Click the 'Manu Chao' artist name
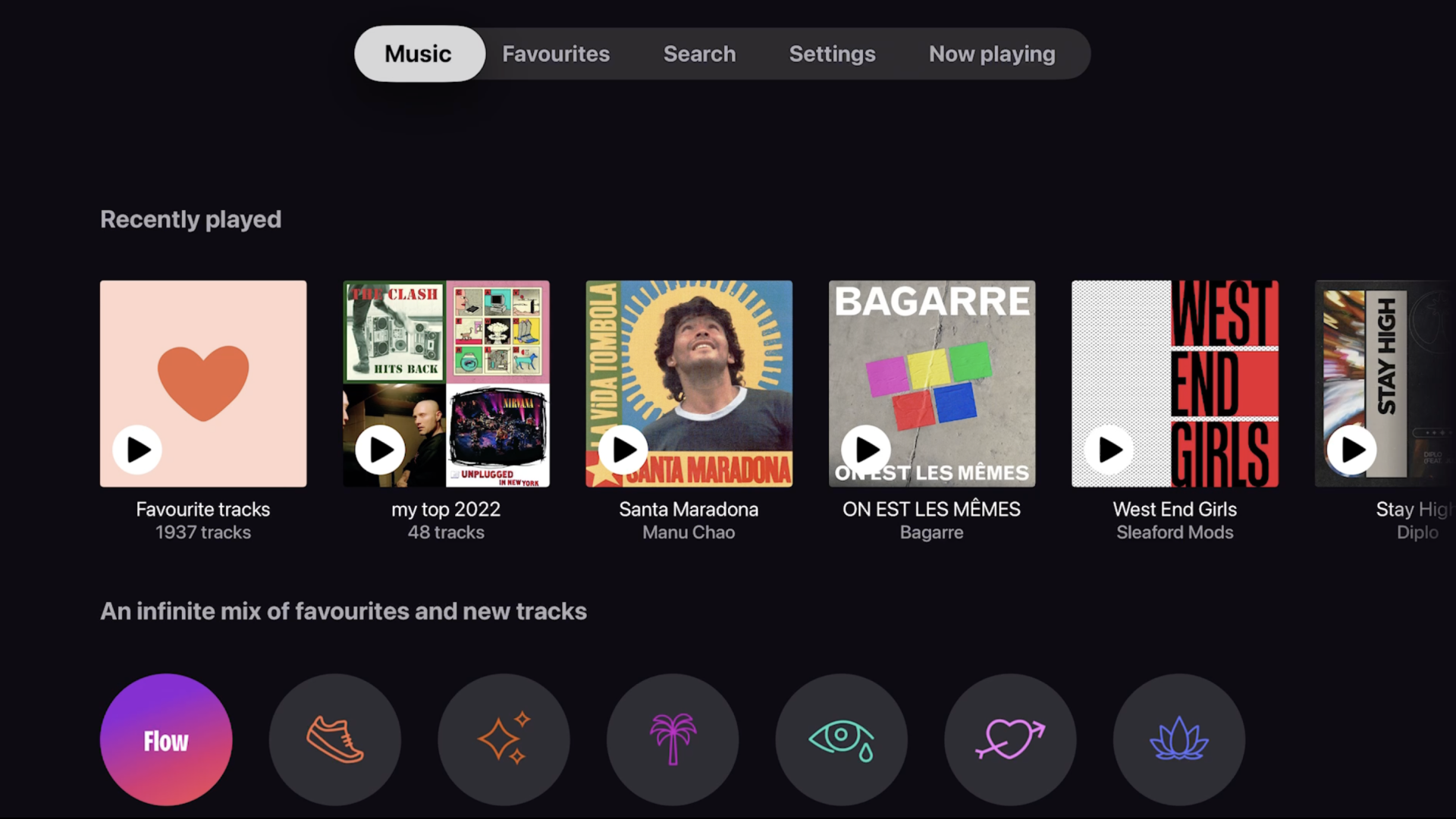The width and height of the screenshot is (1456, 819). click(689, 532)
